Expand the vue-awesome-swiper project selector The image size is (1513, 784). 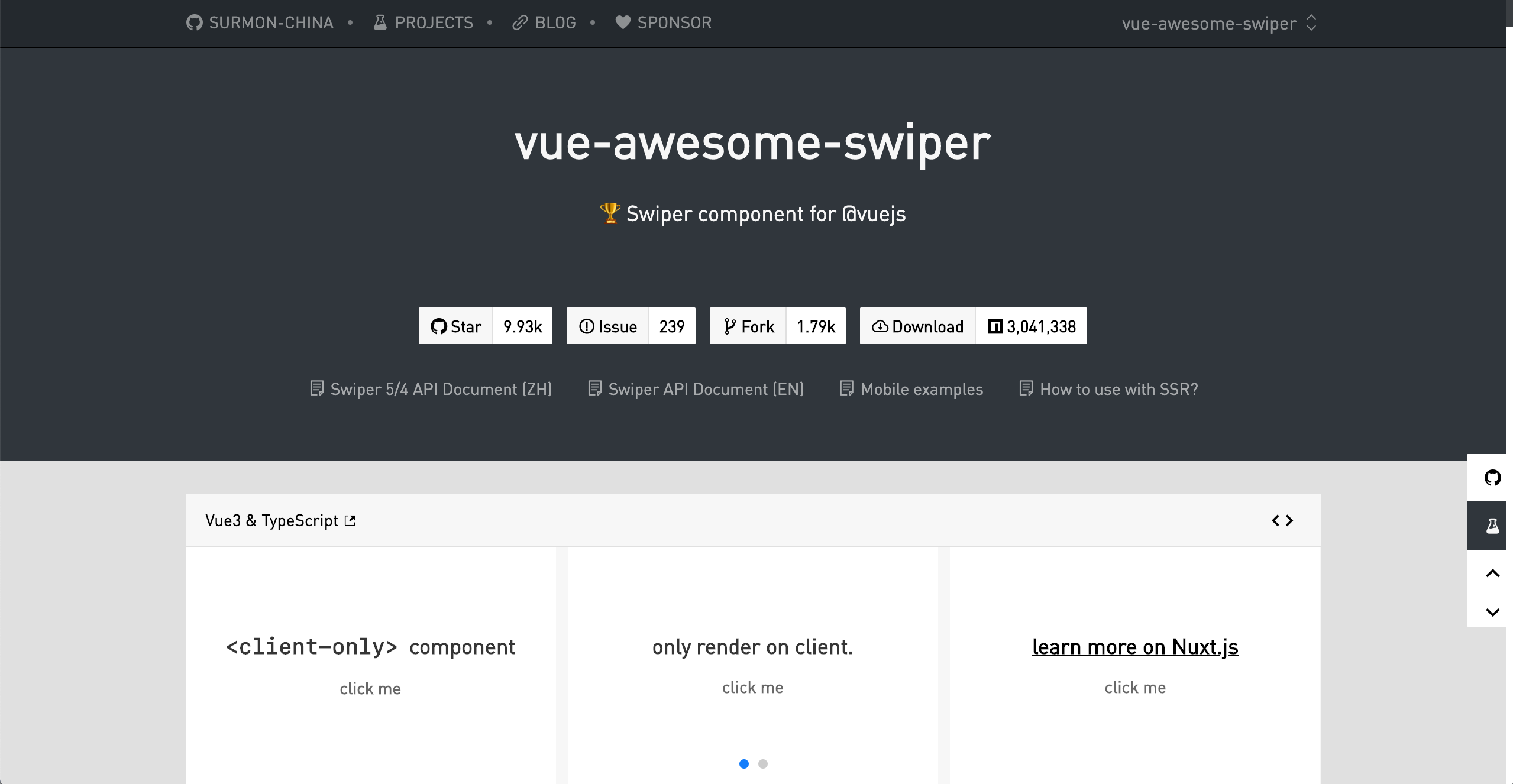coord(1220,23)
